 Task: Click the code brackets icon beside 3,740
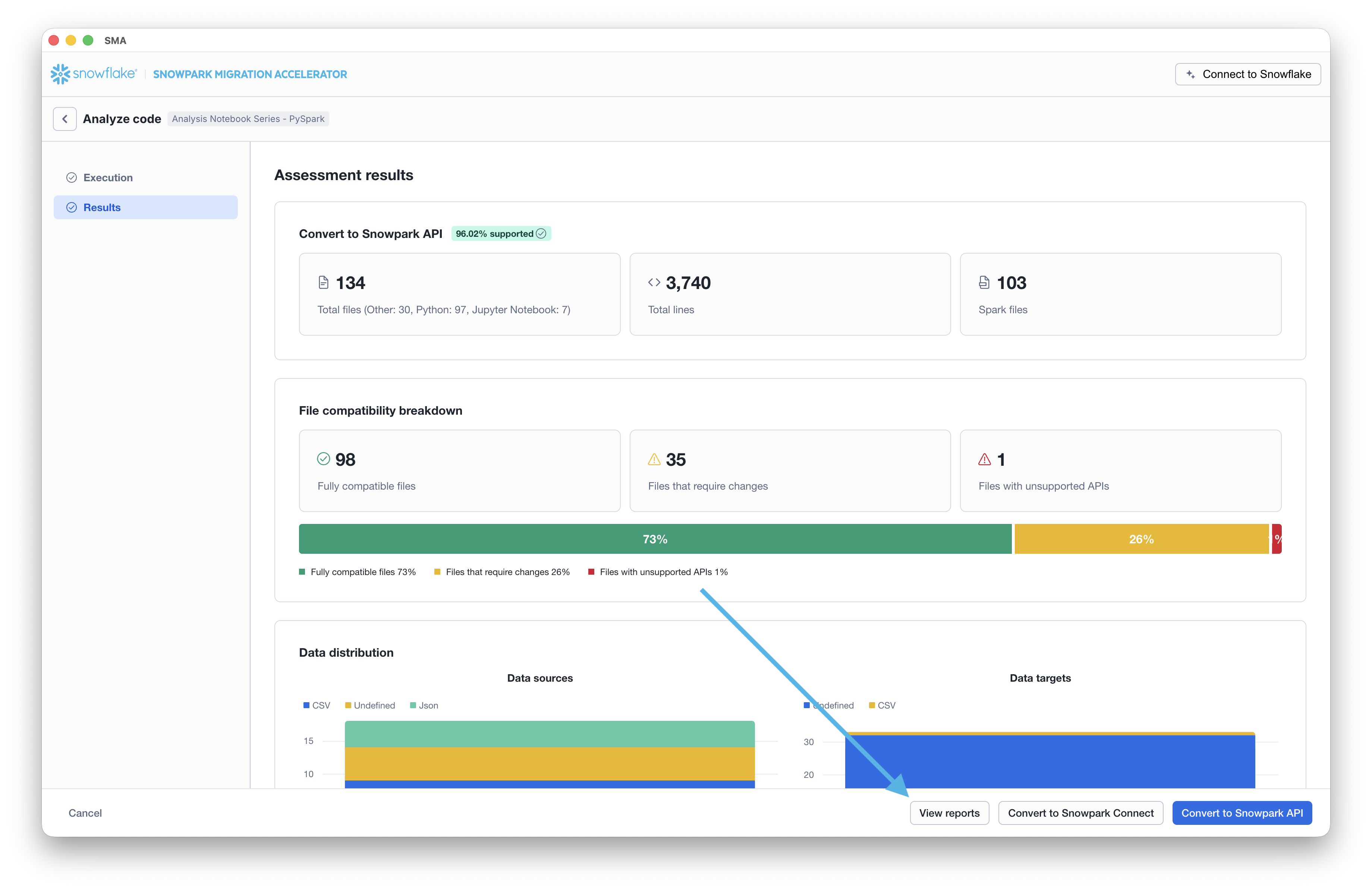point(654,283)
